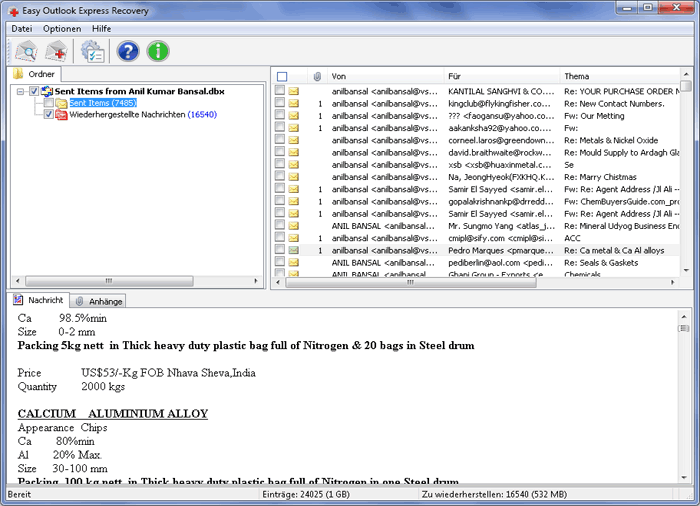Click the scan mailbox magnifier envelope icon

coord(26,51)
